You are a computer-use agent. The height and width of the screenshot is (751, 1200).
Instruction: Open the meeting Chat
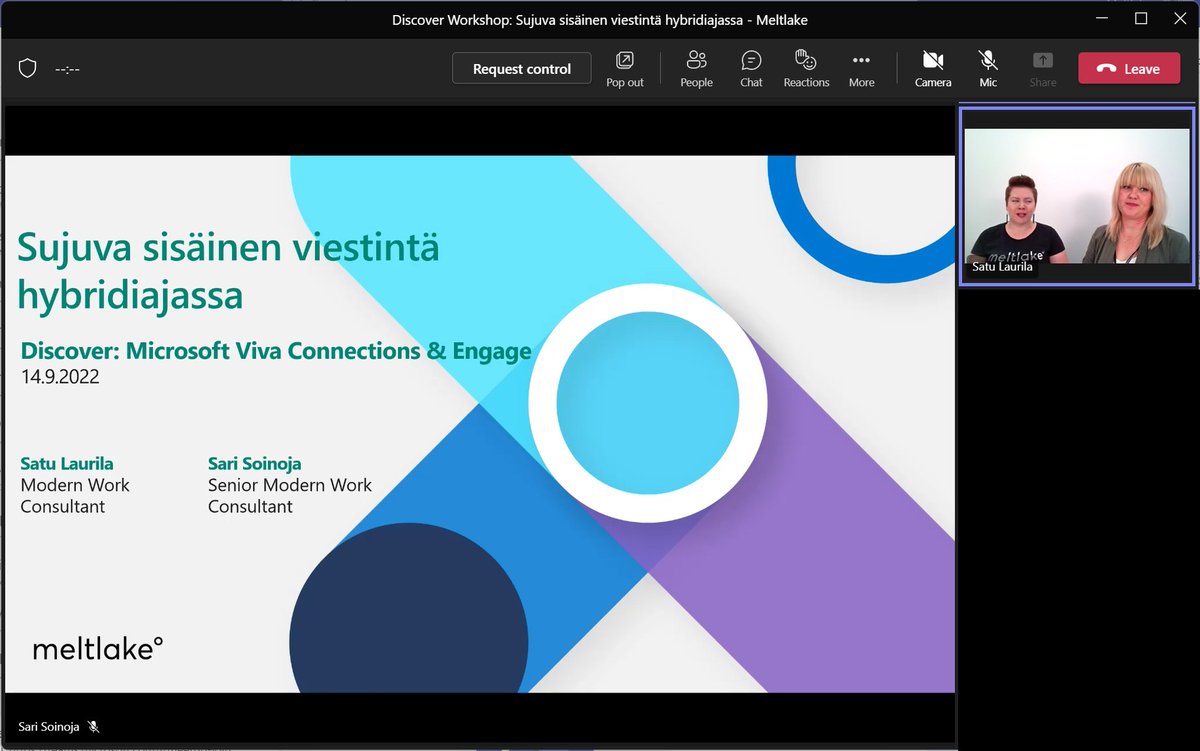point(751,69)
